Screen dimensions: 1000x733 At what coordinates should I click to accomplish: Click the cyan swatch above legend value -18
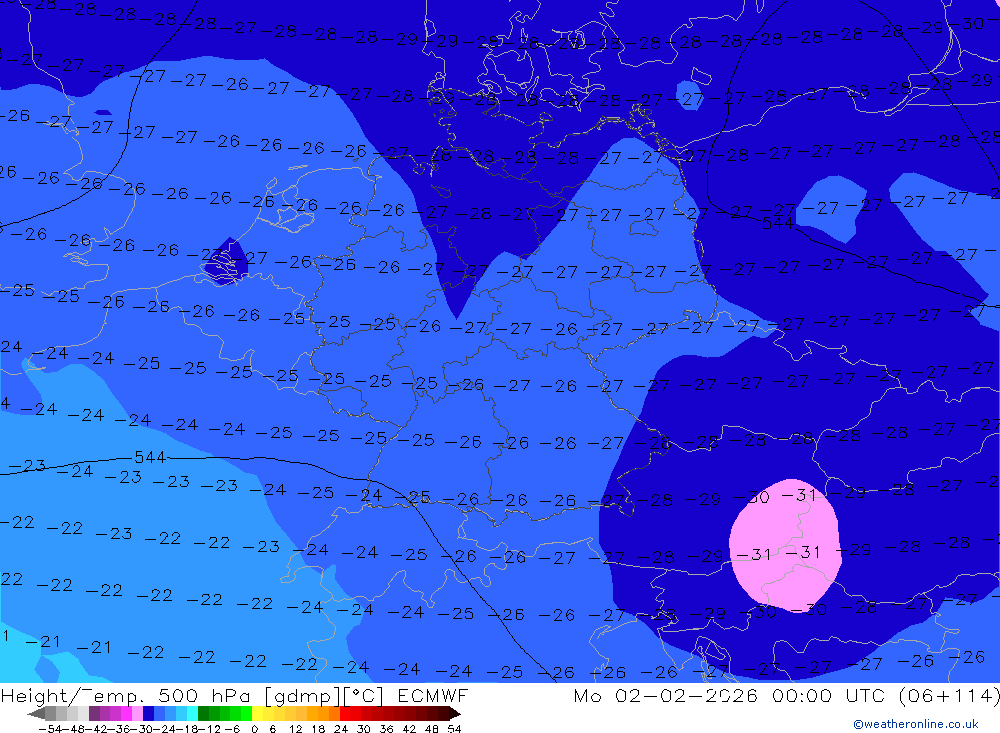(x=192, y=713)
